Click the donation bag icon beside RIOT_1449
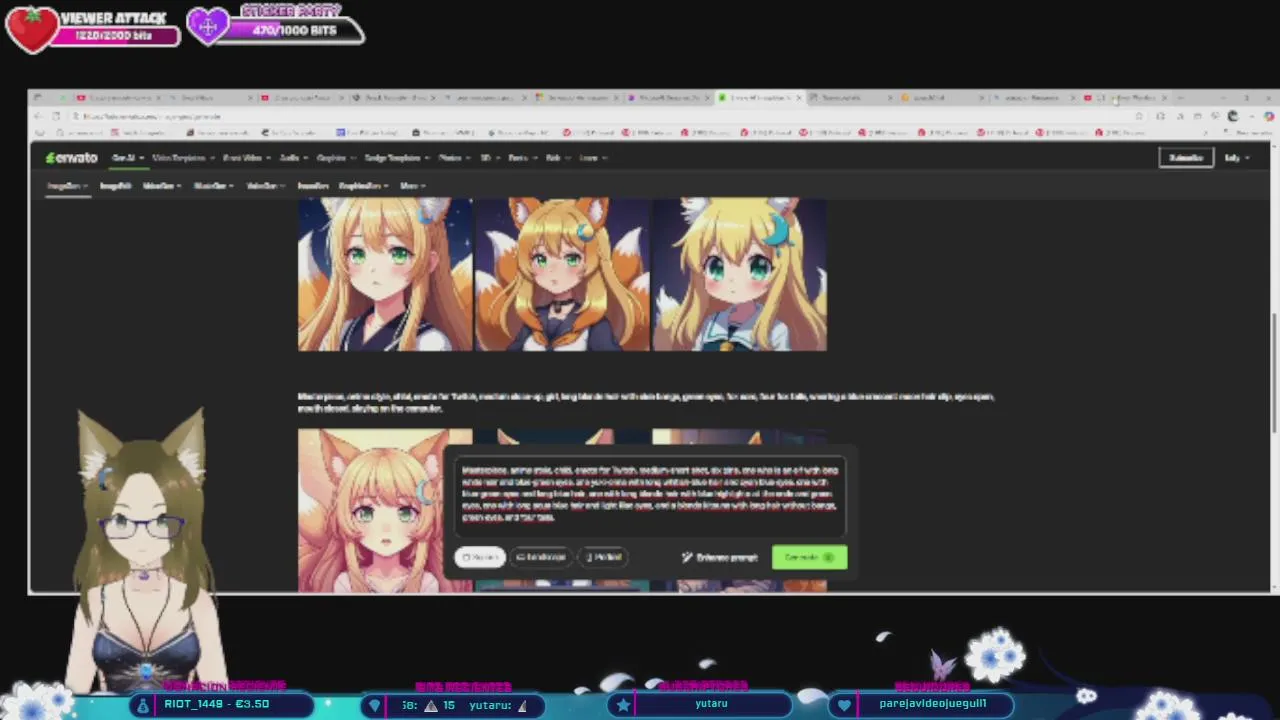The image size is (1280, 720). pyautogui.click(x=143, y=705)
